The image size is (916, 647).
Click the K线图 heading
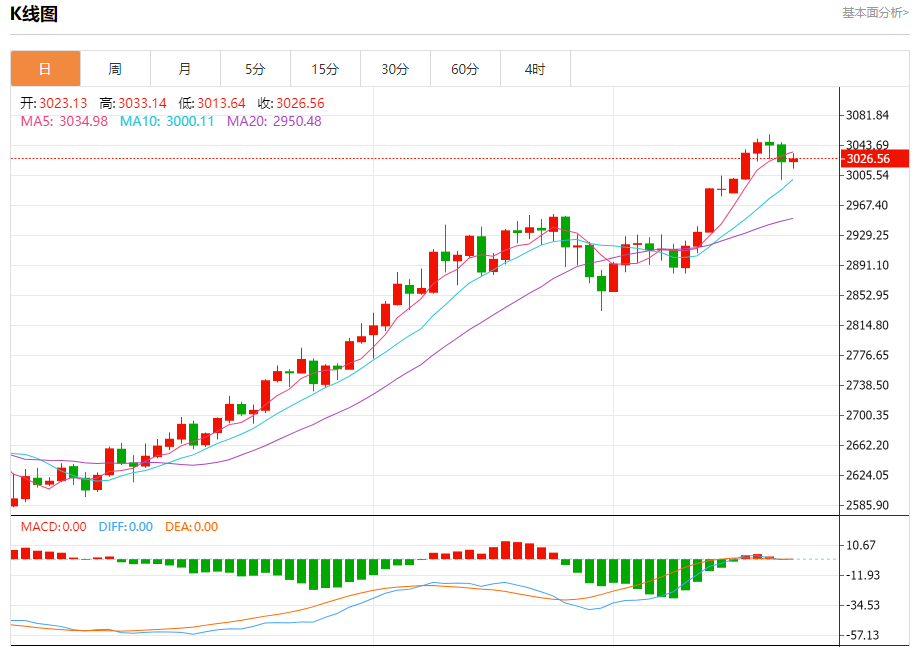click(34, 13)
